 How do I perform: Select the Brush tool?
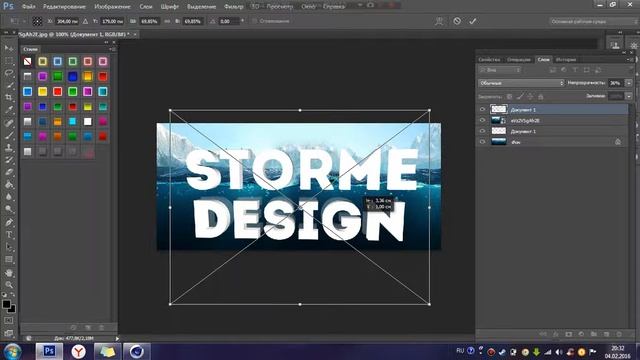(x=9, y=135)
